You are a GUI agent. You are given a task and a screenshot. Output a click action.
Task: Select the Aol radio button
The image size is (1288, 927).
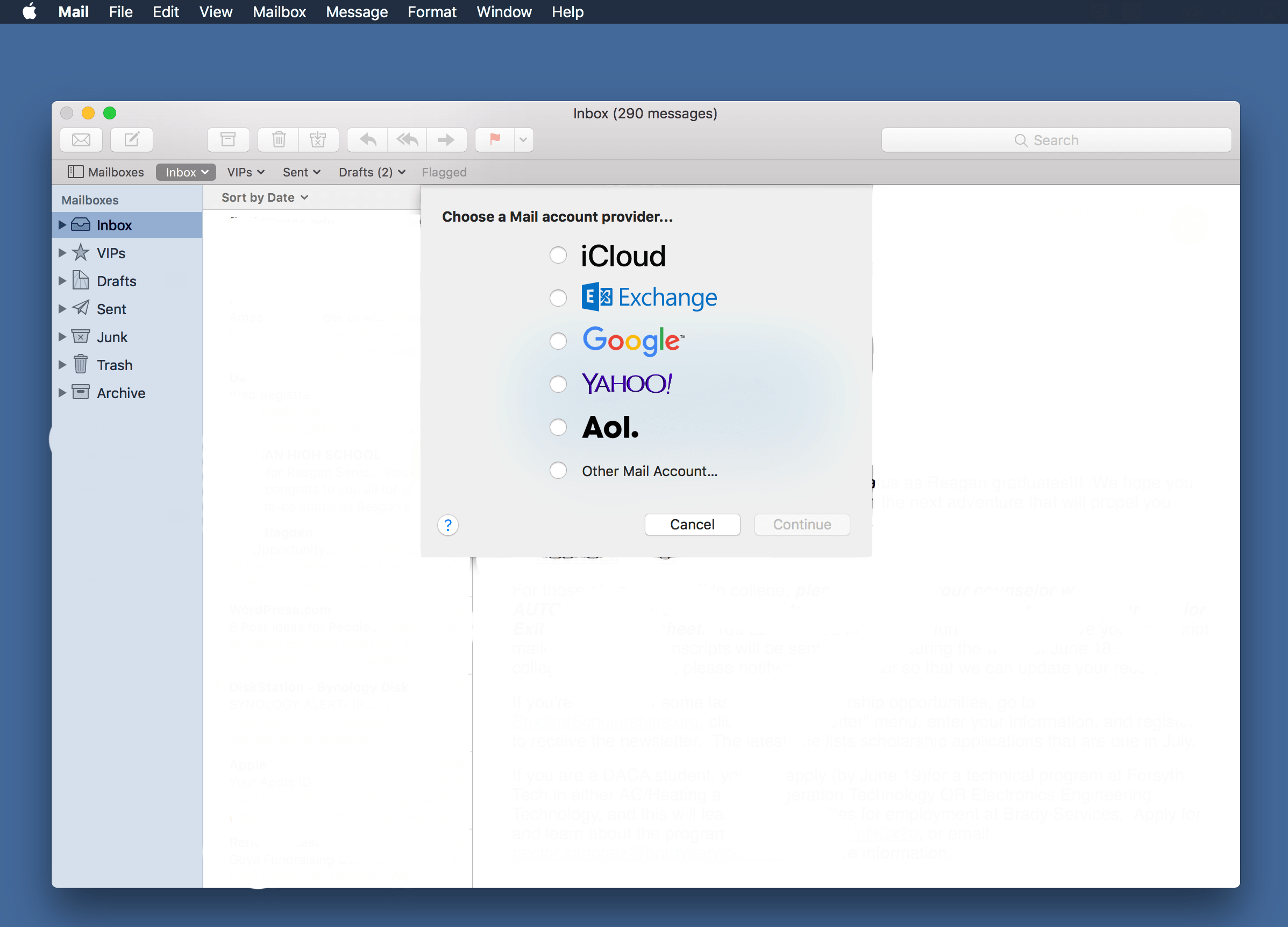[558, 427]
